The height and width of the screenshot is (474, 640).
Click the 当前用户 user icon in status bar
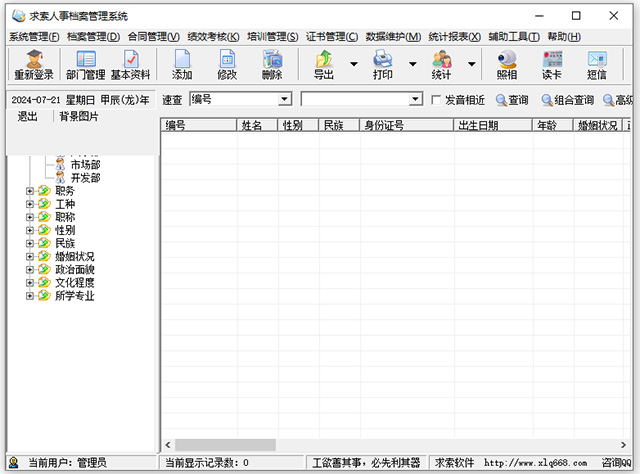(x=13, y=462)
